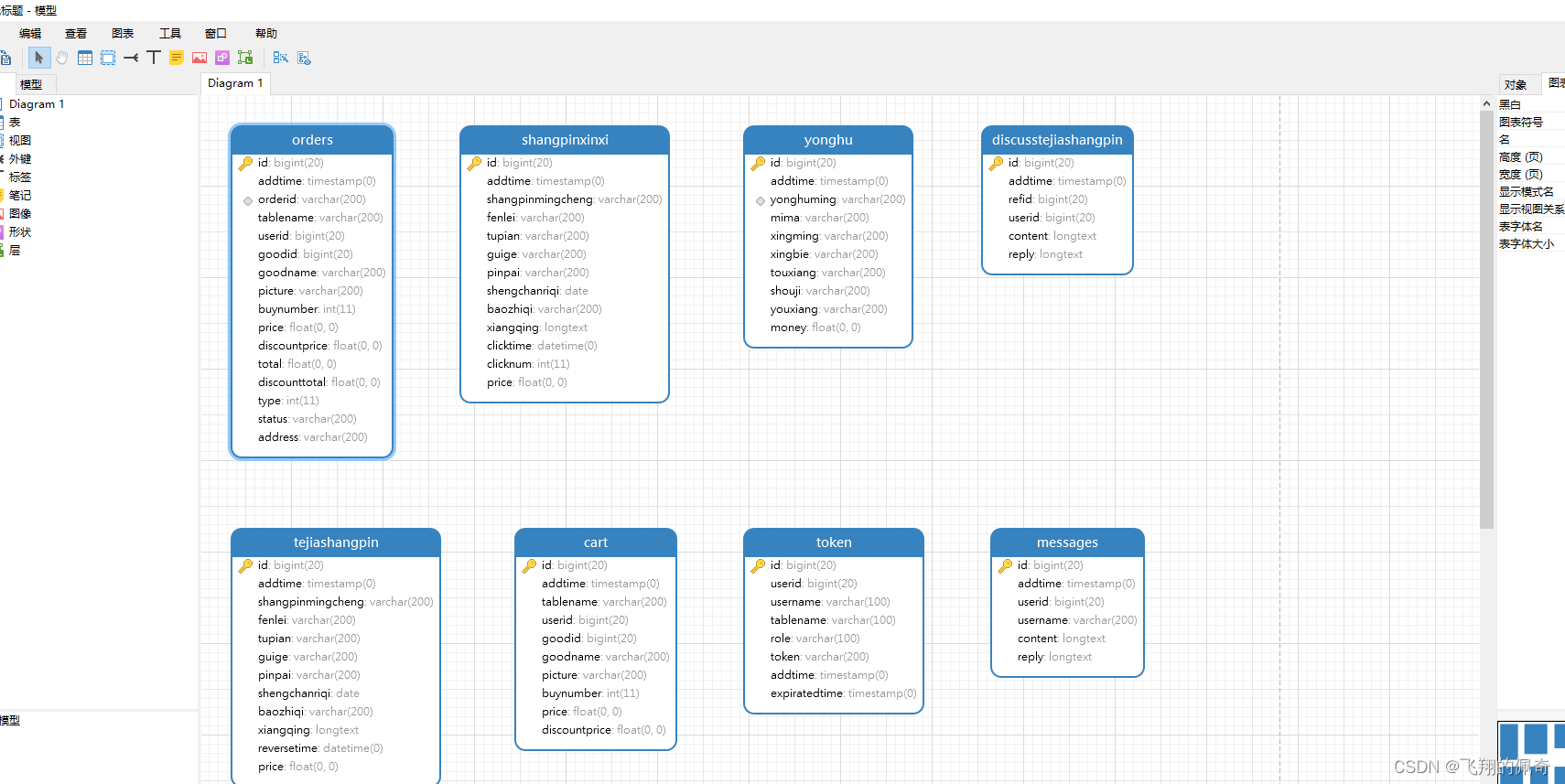Screen dimensions: 1565x784
Task: Choose the new view tool
Action: 108,58
